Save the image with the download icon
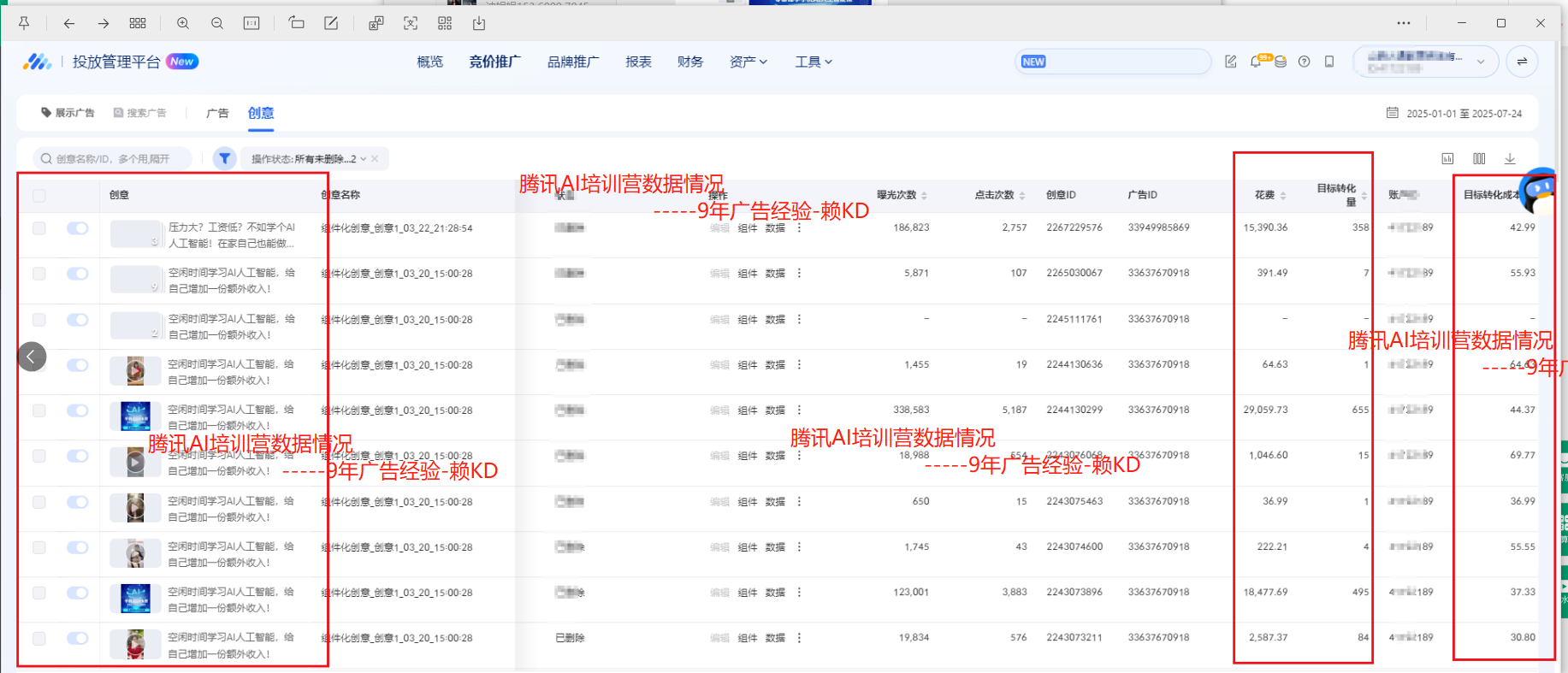This screenshot has width=1568, height=673. (479, 23)
